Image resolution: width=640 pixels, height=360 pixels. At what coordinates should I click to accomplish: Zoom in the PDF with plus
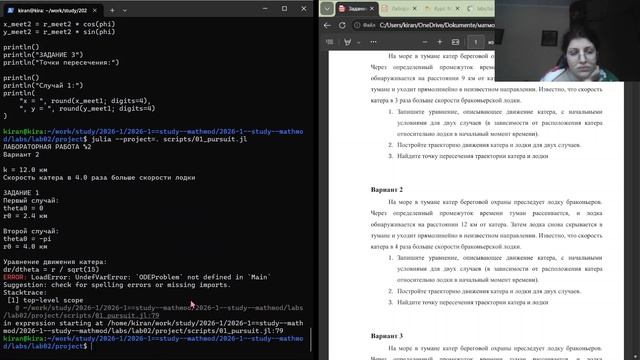coord(440,42)
